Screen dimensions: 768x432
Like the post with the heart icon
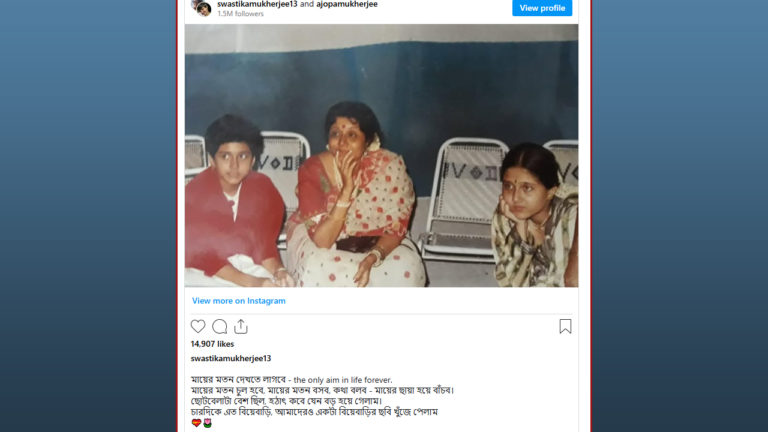[x=198, y=326]
